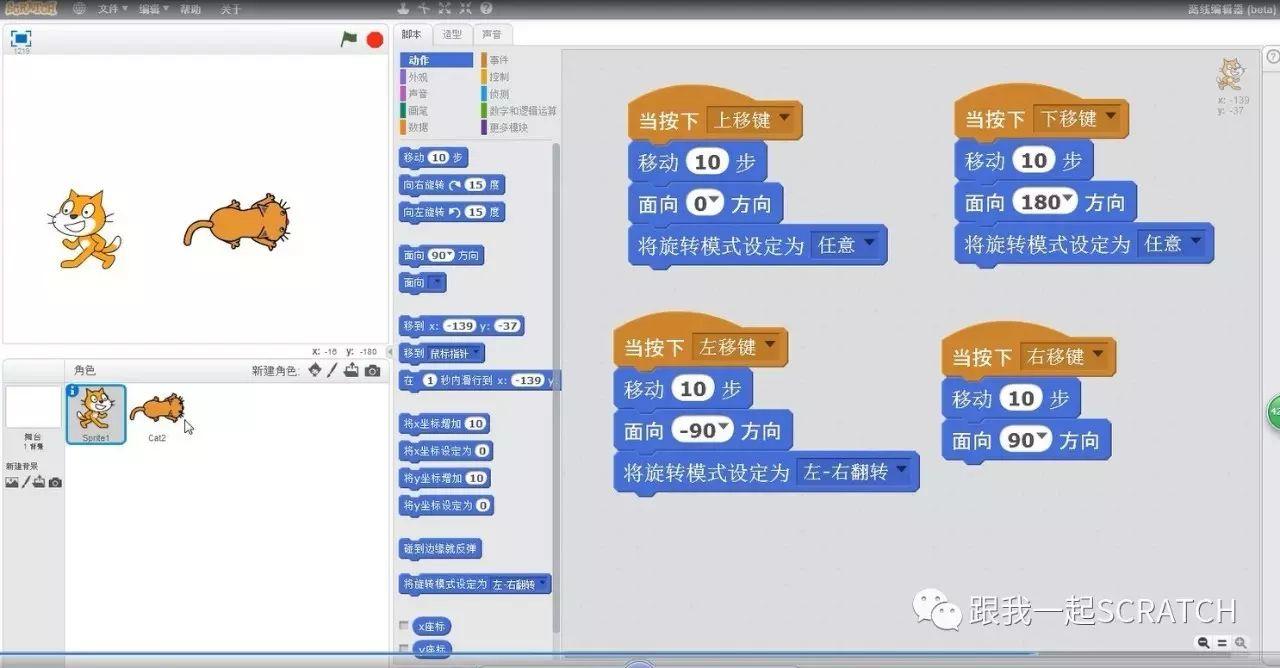
Task: Open direction dropdown showing 180
Action: pyautogui.click(x=1068, y=201)
